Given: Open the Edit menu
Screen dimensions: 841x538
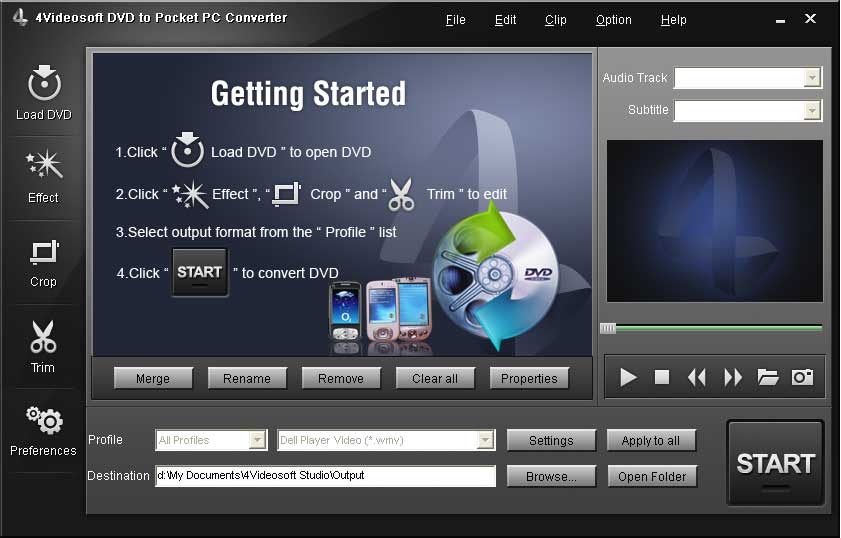Looking at the screenshot, I should click(505, 20).
